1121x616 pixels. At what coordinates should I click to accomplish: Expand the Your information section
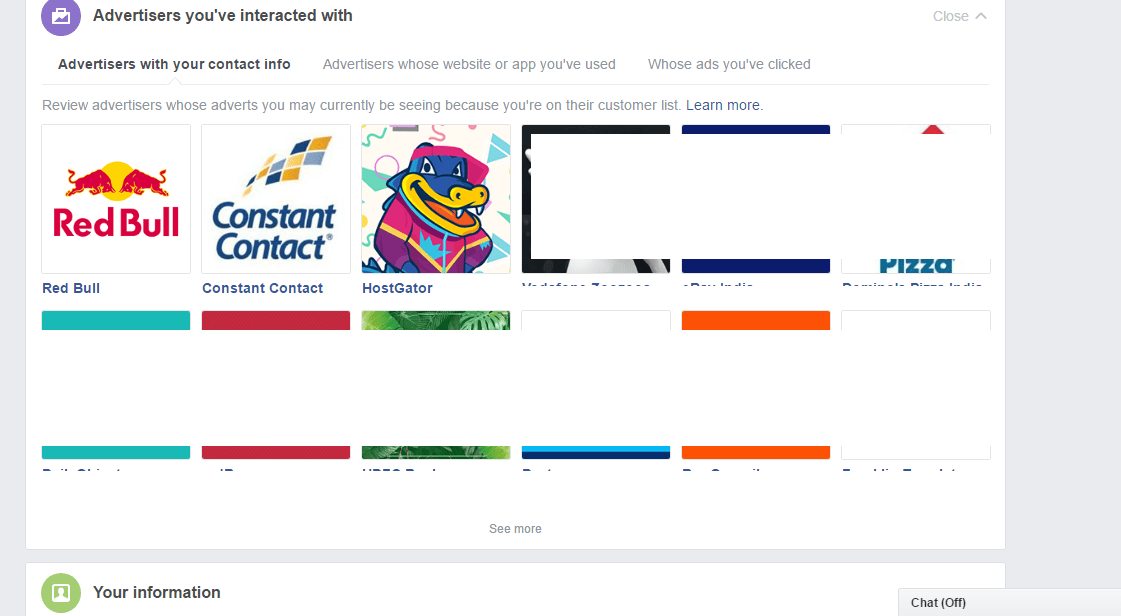(x=157, y=592)
